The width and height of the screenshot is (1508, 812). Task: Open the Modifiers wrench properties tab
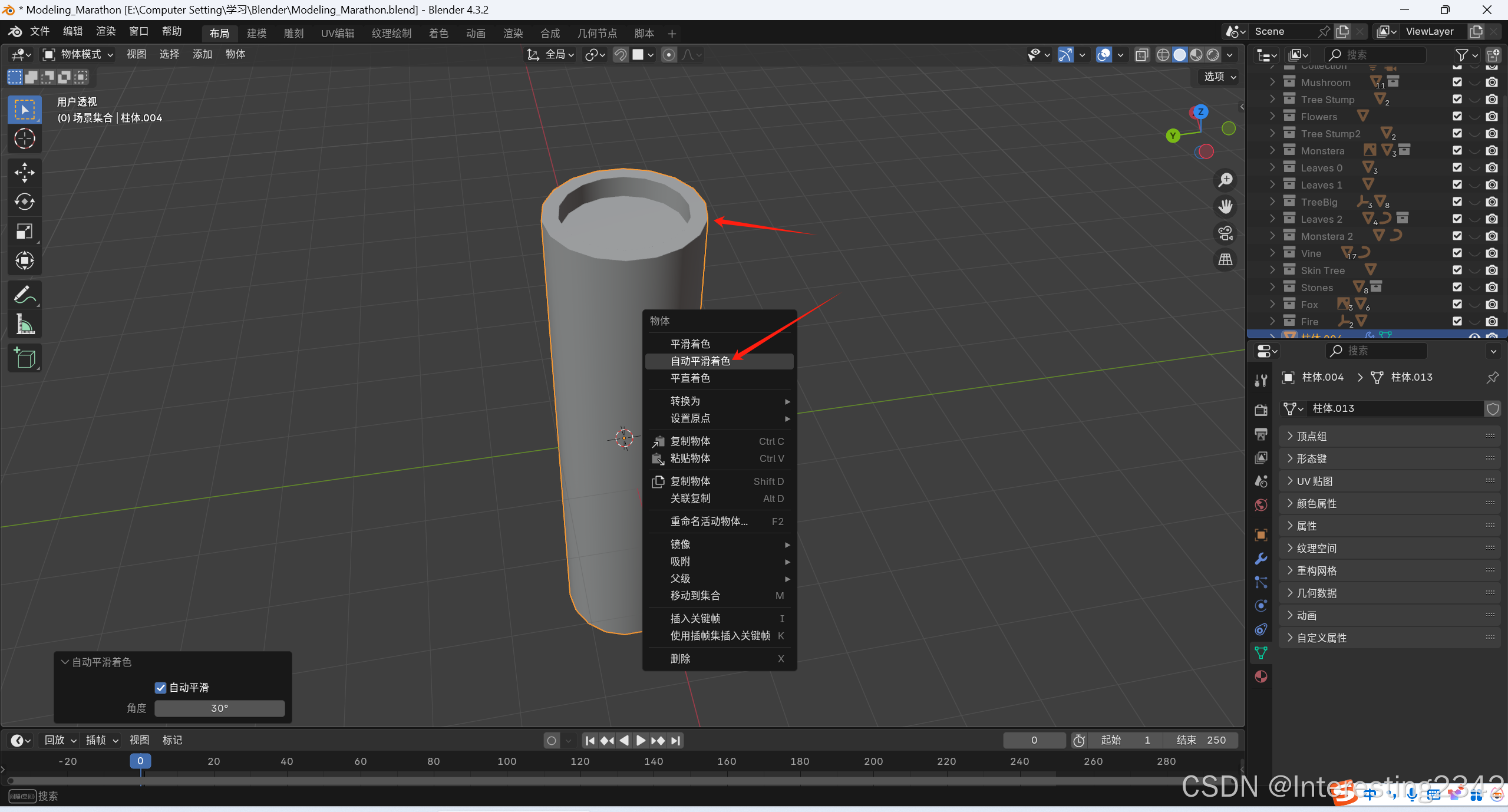[x=1261, y=558]
